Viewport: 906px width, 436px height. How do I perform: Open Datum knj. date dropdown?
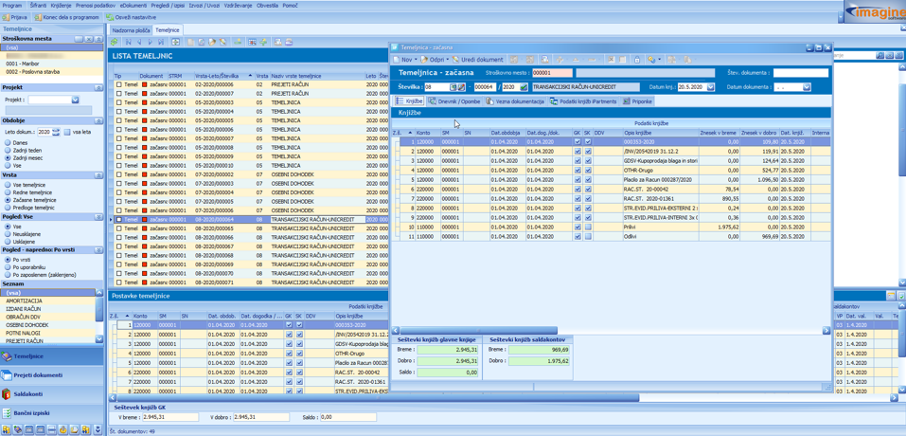click(x=711, y=87)
